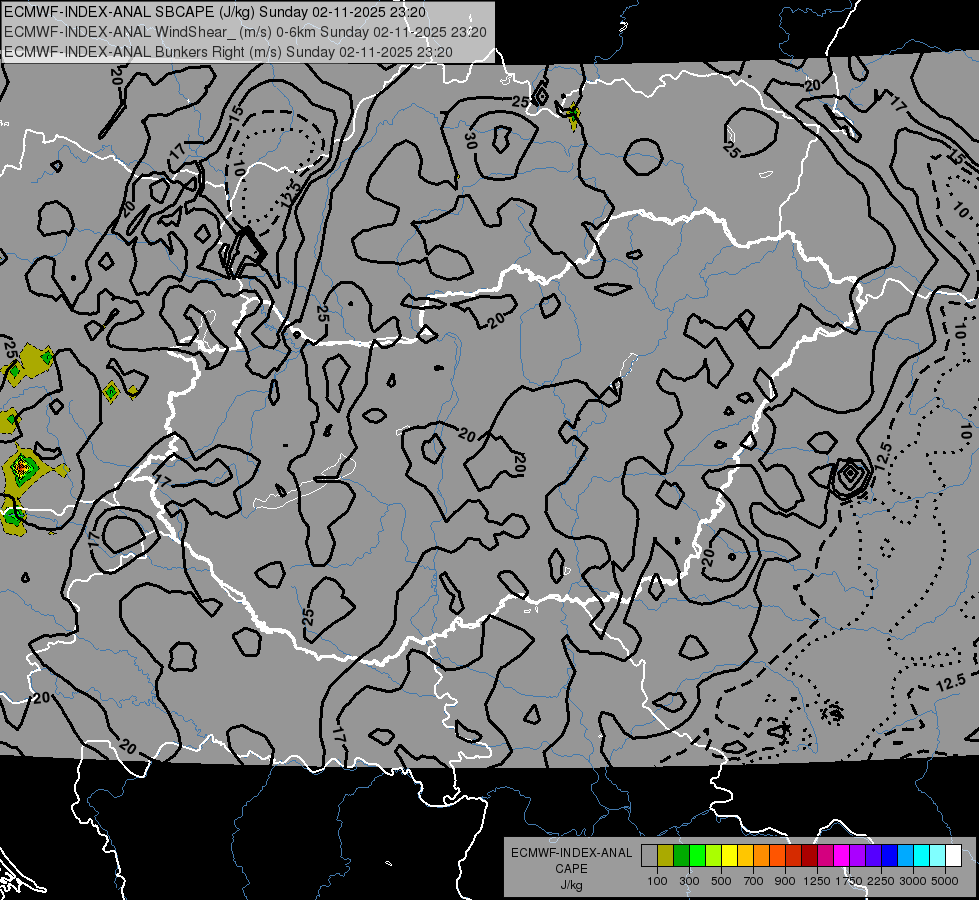Image resolution: width=979 pixels, height=900 pixels.
Task: Click the 5000 value under legend
Action: click(x=945, y=881)
